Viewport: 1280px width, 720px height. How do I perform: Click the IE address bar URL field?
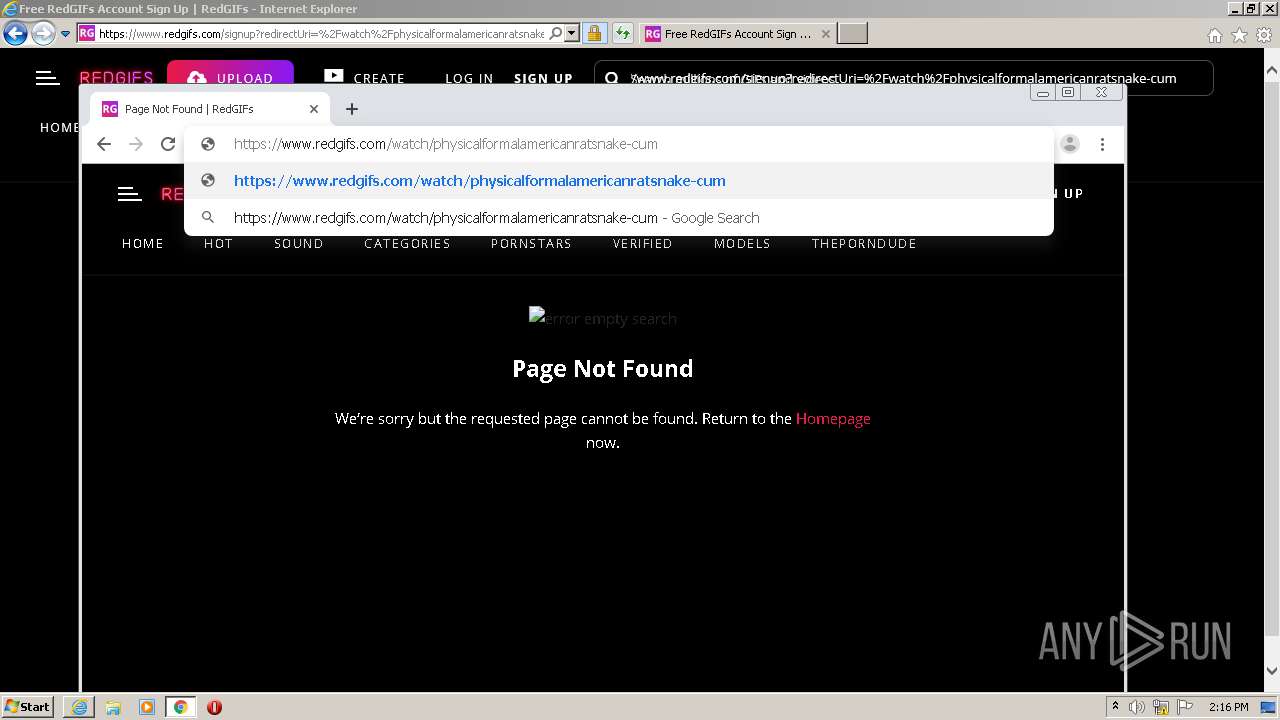[321, 33]
